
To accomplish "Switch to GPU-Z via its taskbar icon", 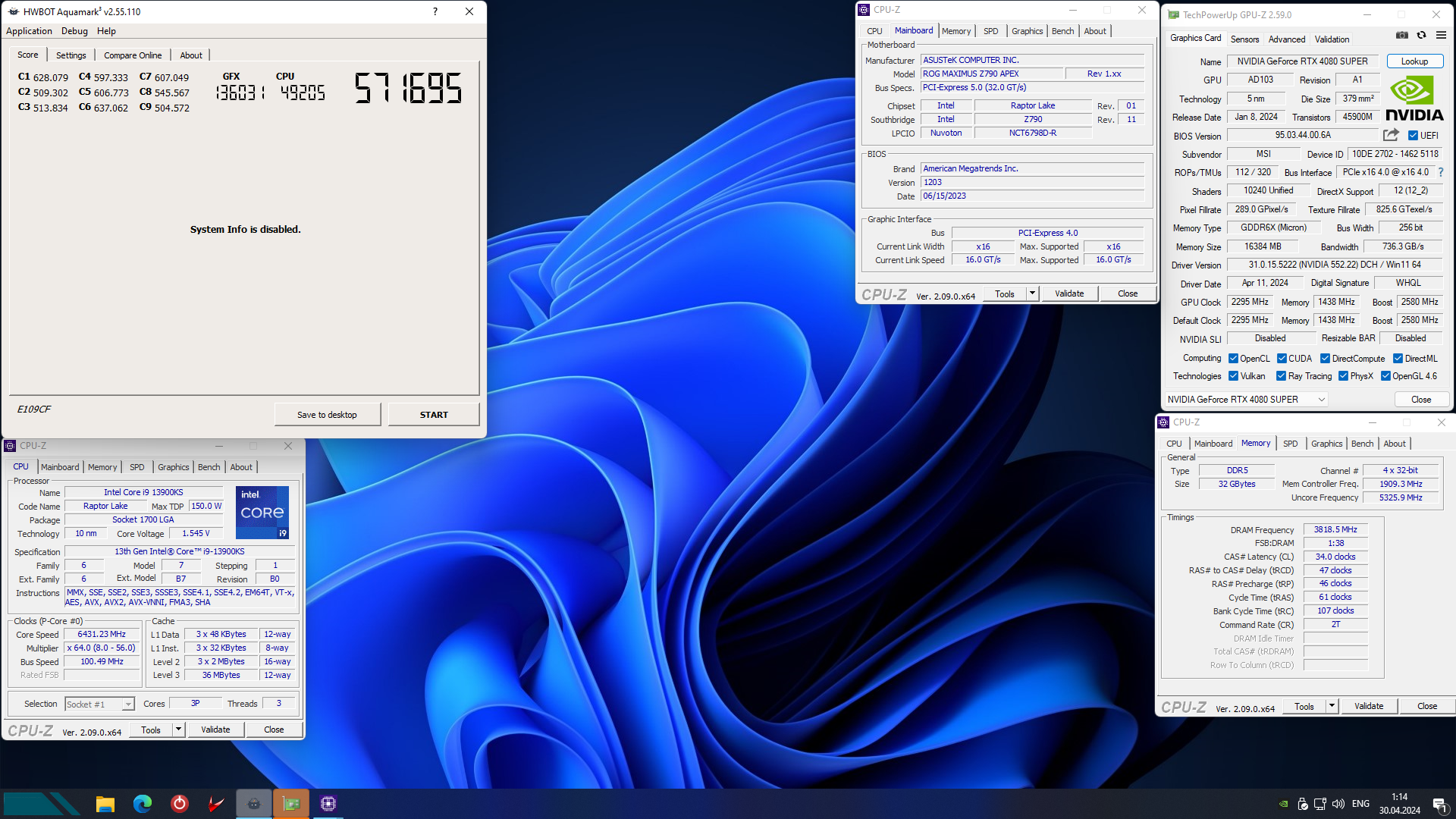I will [291, 804].
